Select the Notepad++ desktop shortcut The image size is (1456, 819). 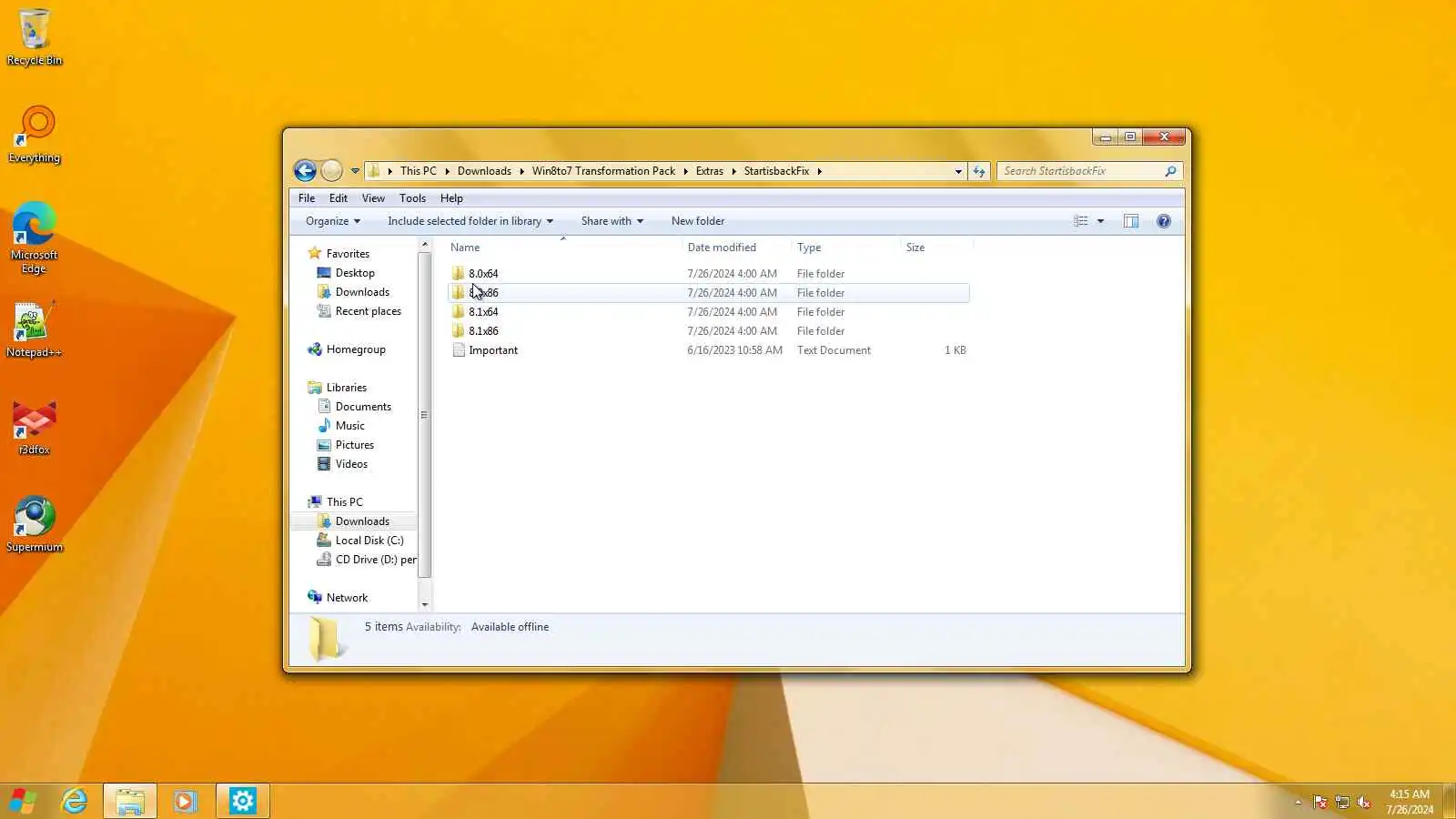[x=35, y=329]
